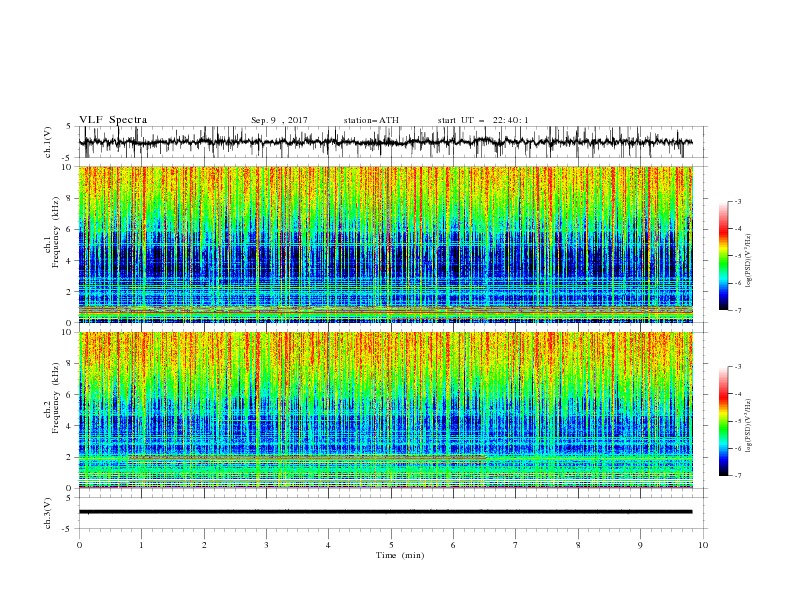Screen dimensions: 792x612
Task: Click the time axis tick label "5"
Action: pos(391,545)
